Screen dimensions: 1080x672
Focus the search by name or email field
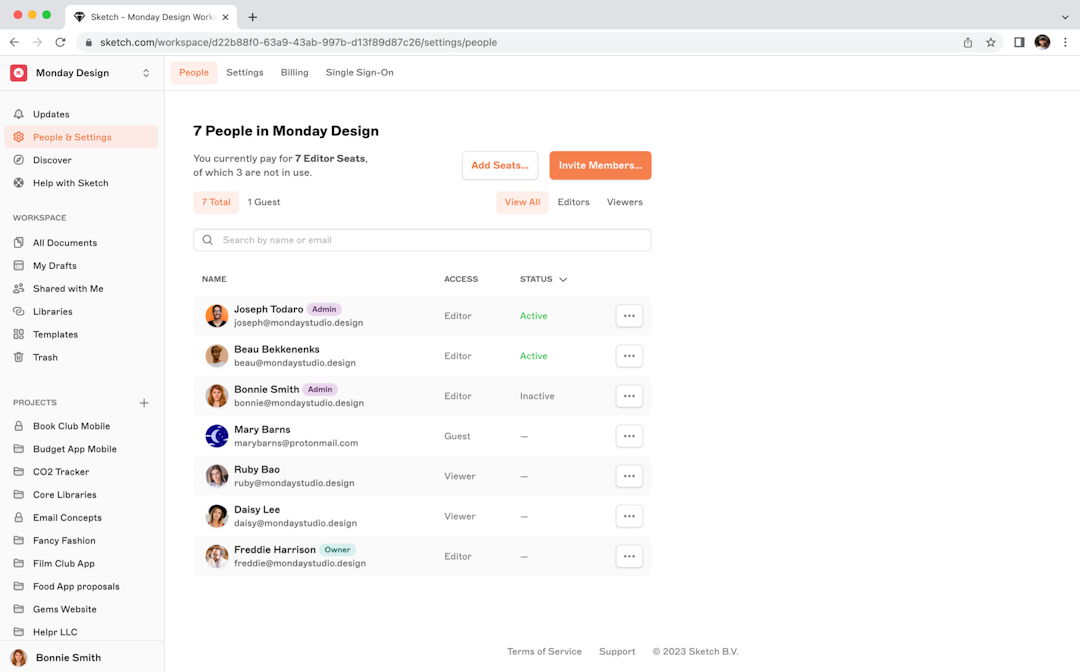[x=422, y=240]
